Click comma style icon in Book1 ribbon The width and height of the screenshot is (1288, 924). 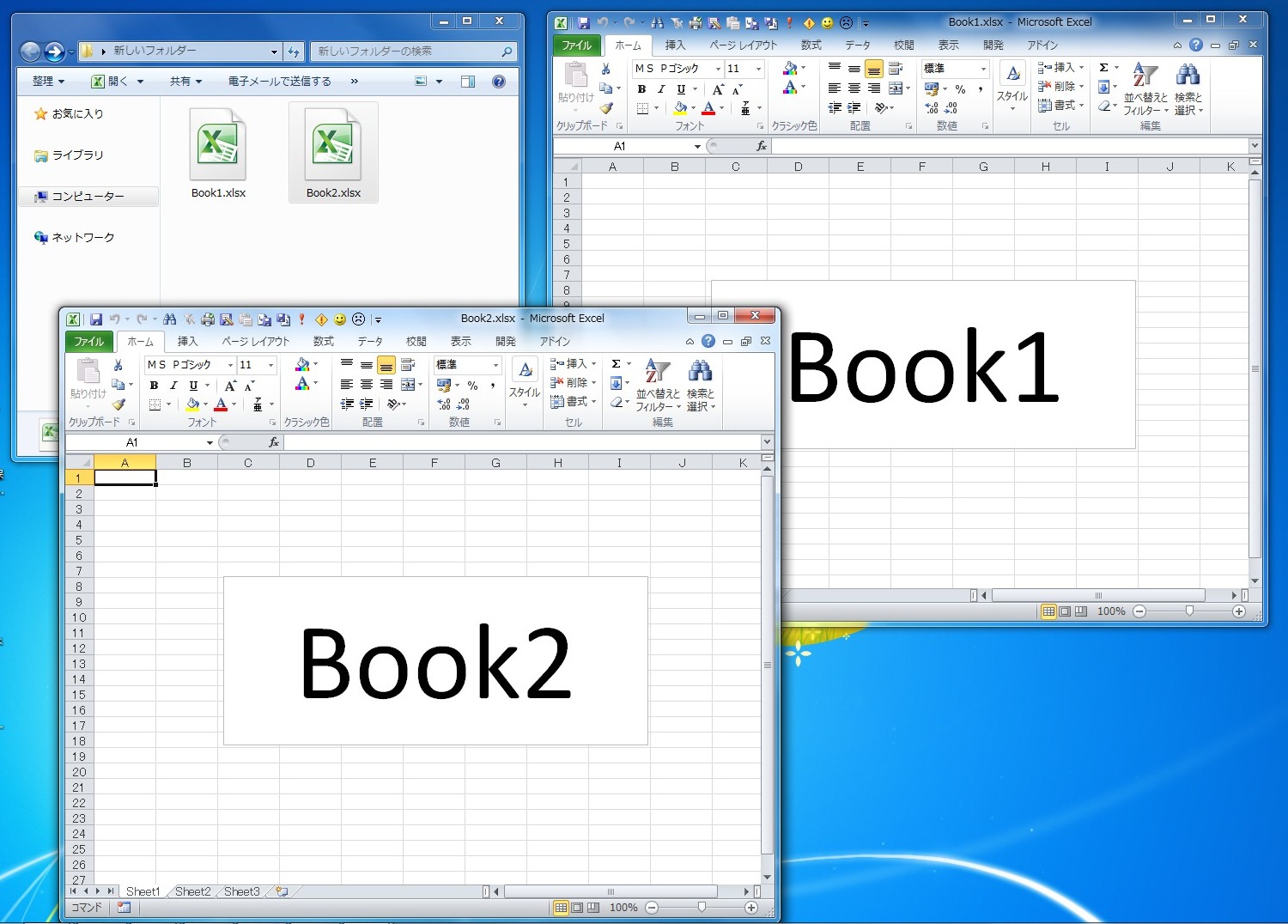pyautogui.click(x=980, y=89)
